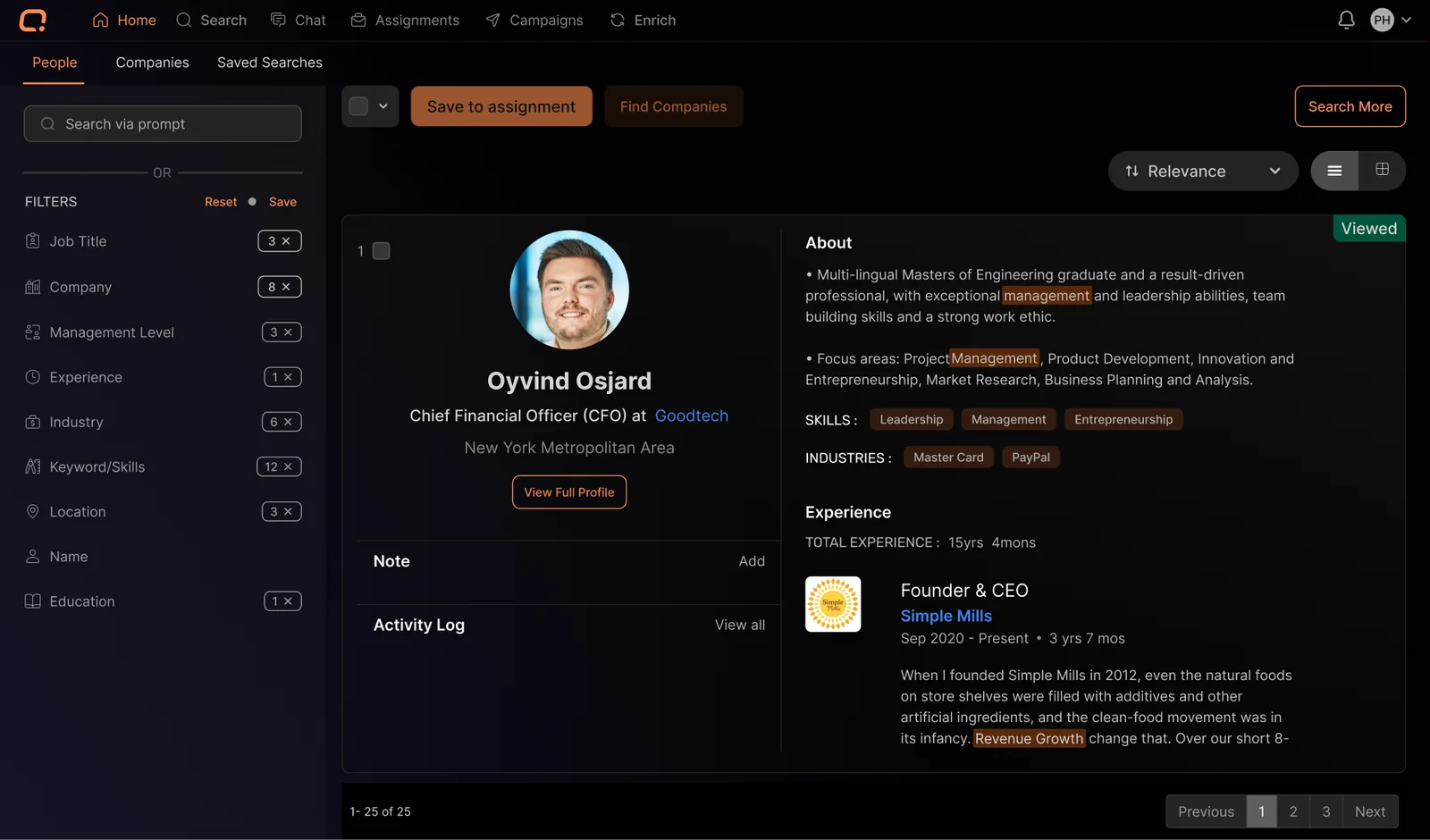This screenshot has width=1430, height=840.
Task: Expand the Experience filter
Action: (x=86, y=377)
